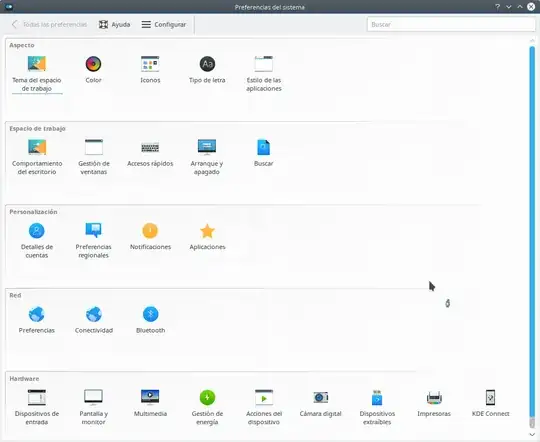Open network Preferencias under Red

tap(37, 320)
